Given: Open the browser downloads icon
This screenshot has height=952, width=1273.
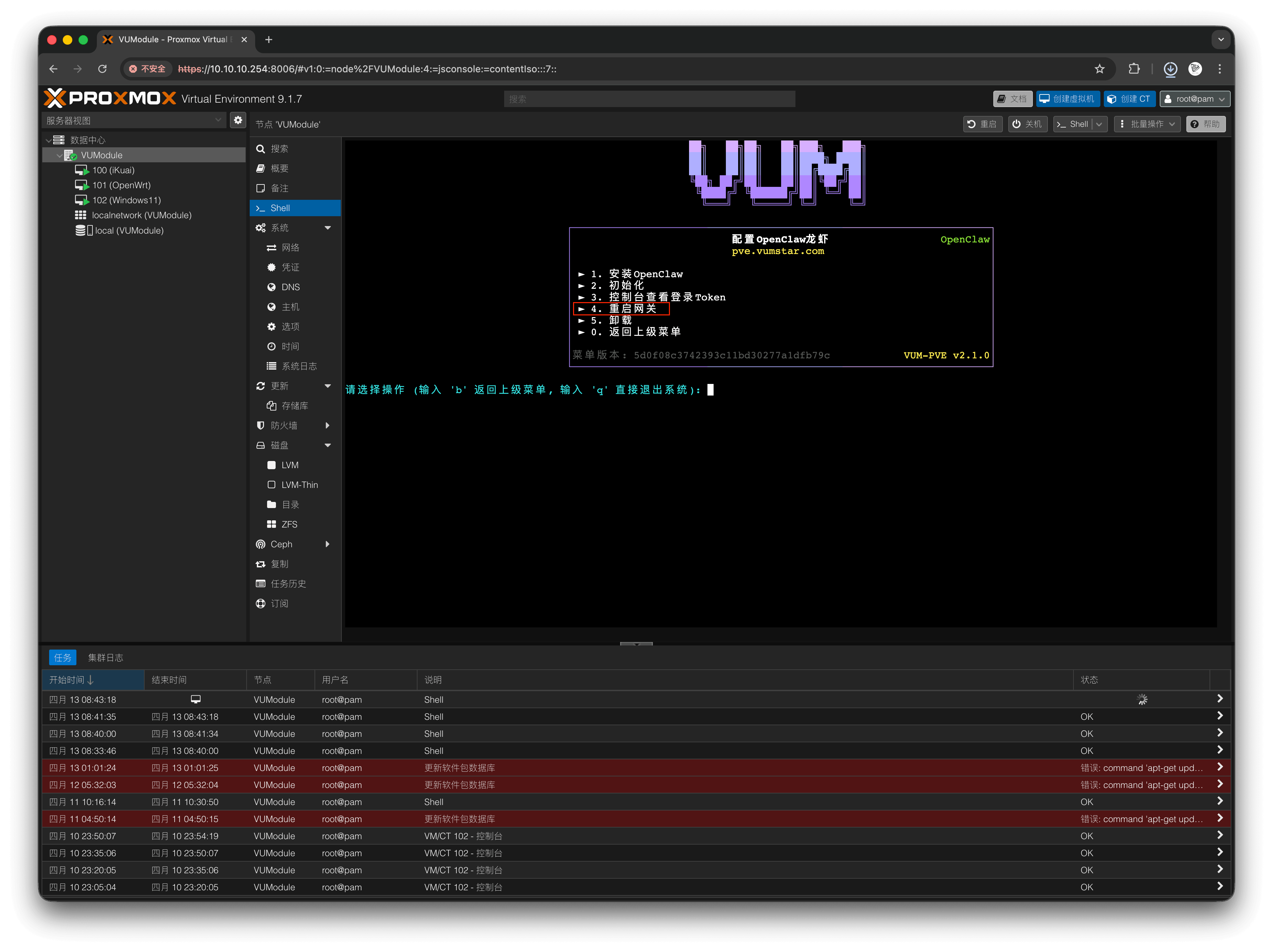Looking at the screenshot, I should 1170,69.
